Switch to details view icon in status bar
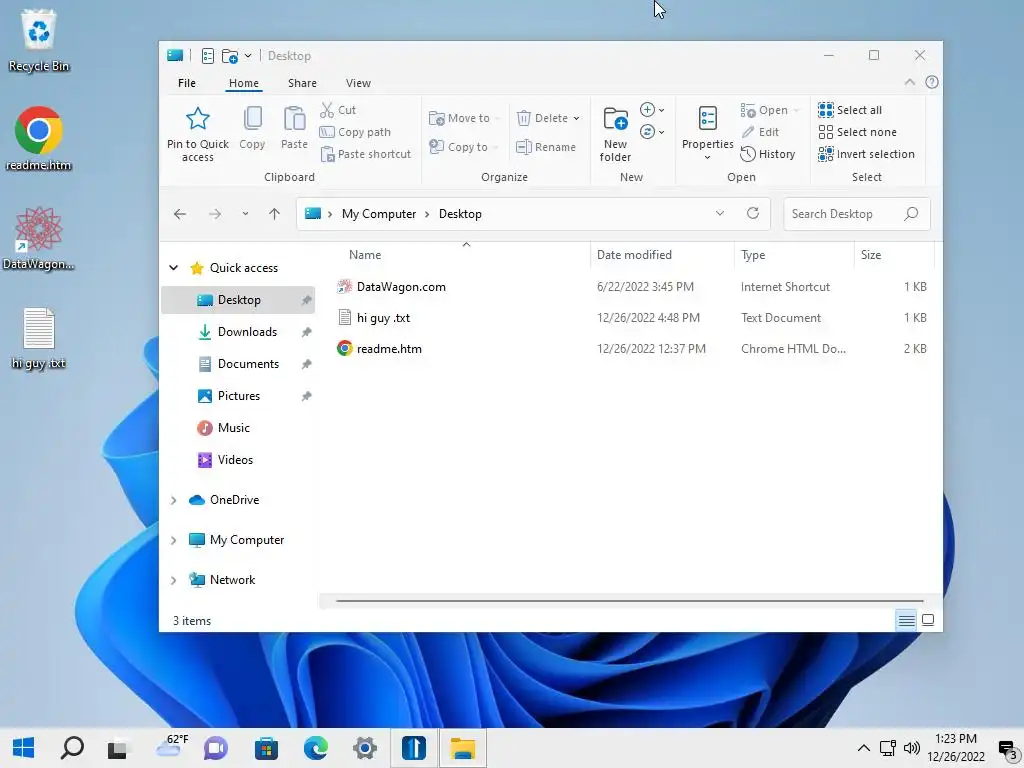 point(906,620)
